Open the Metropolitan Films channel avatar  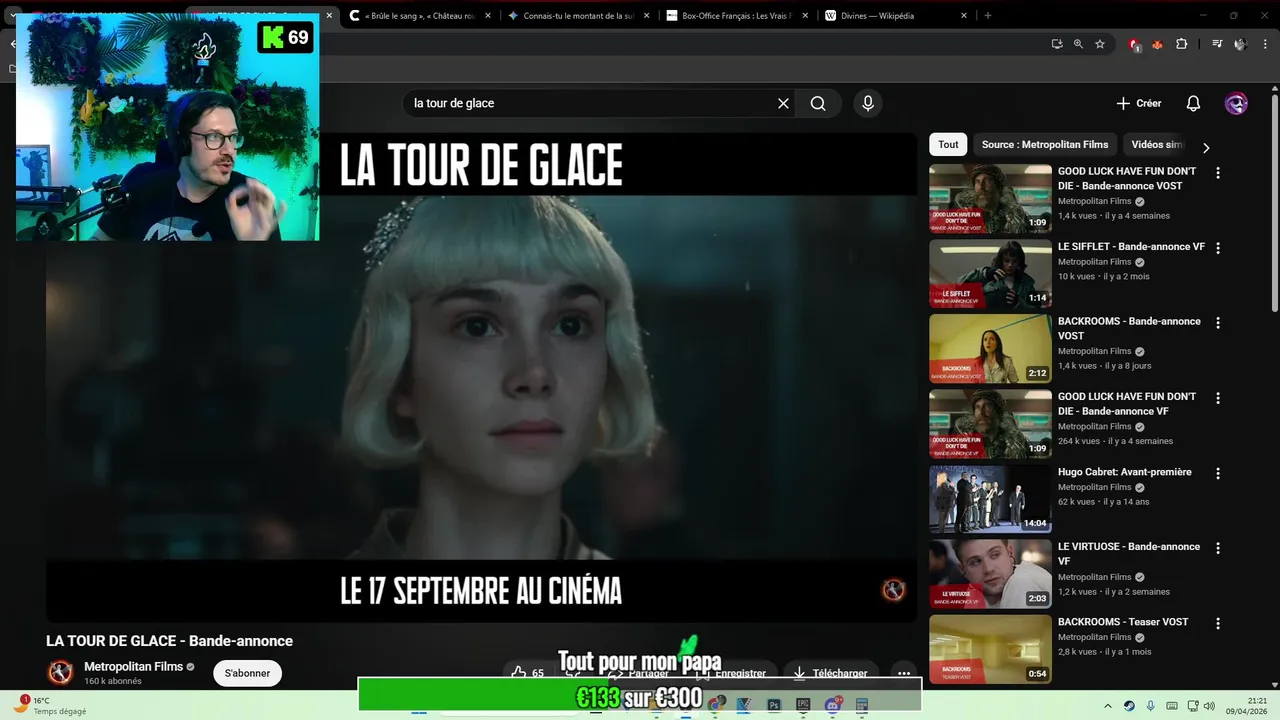point(61,673)
